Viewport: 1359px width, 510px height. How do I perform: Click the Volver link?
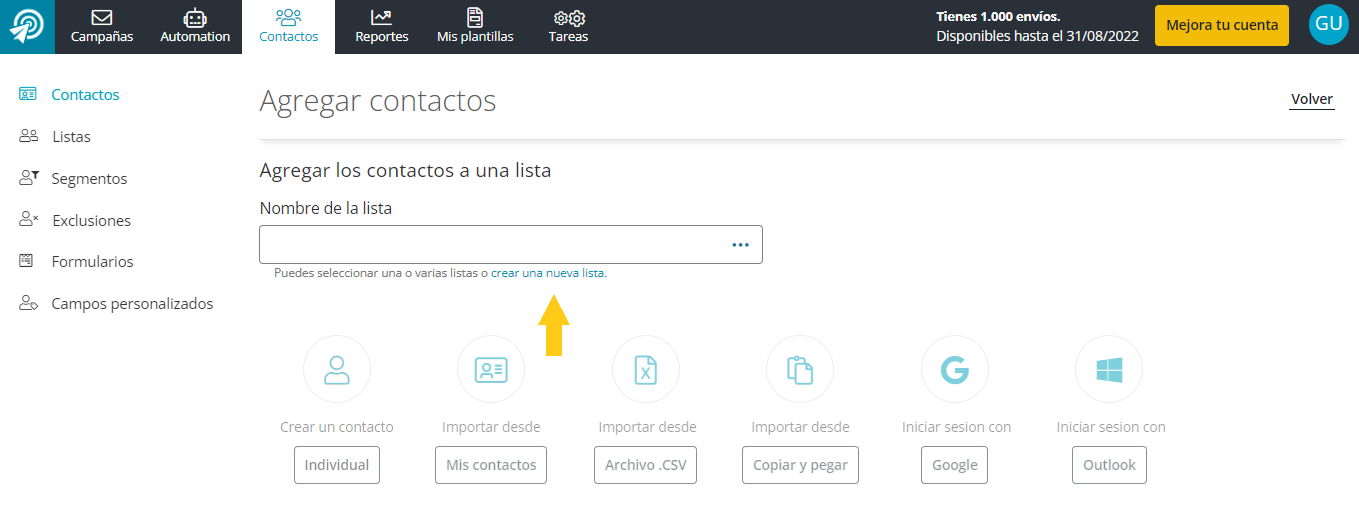[1312, 99]
